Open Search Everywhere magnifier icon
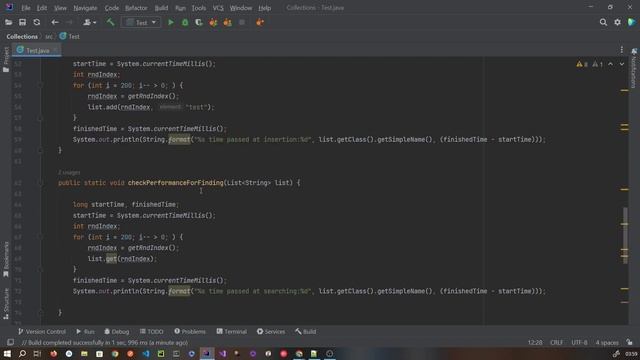640x360 pixels. (x=603, y=22)
